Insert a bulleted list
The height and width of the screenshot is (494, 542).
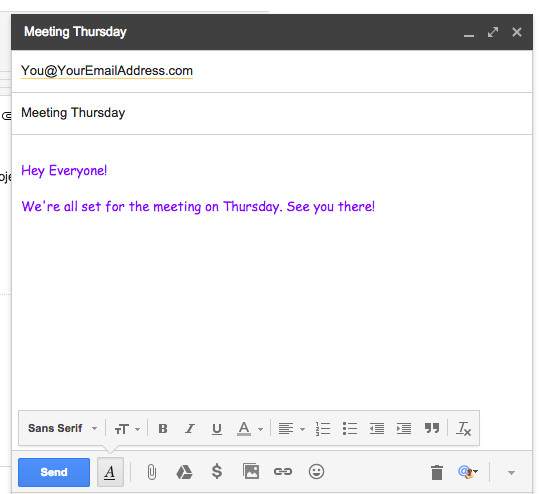pos(350,429)
